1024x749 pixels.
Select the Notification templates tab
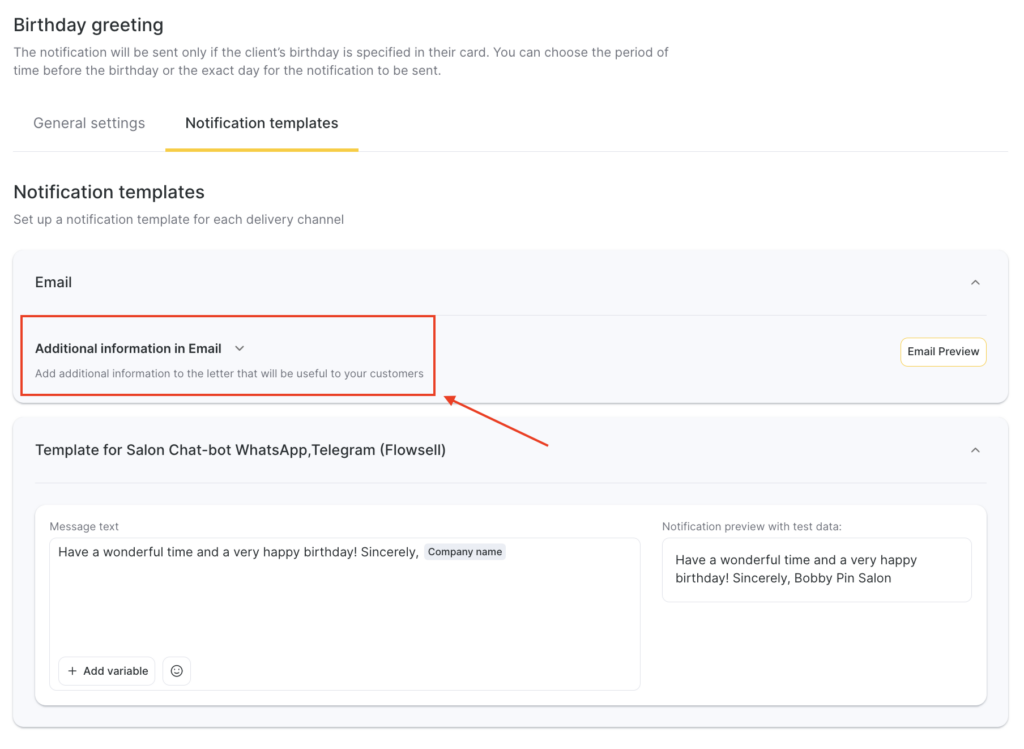tap(261, 123)
